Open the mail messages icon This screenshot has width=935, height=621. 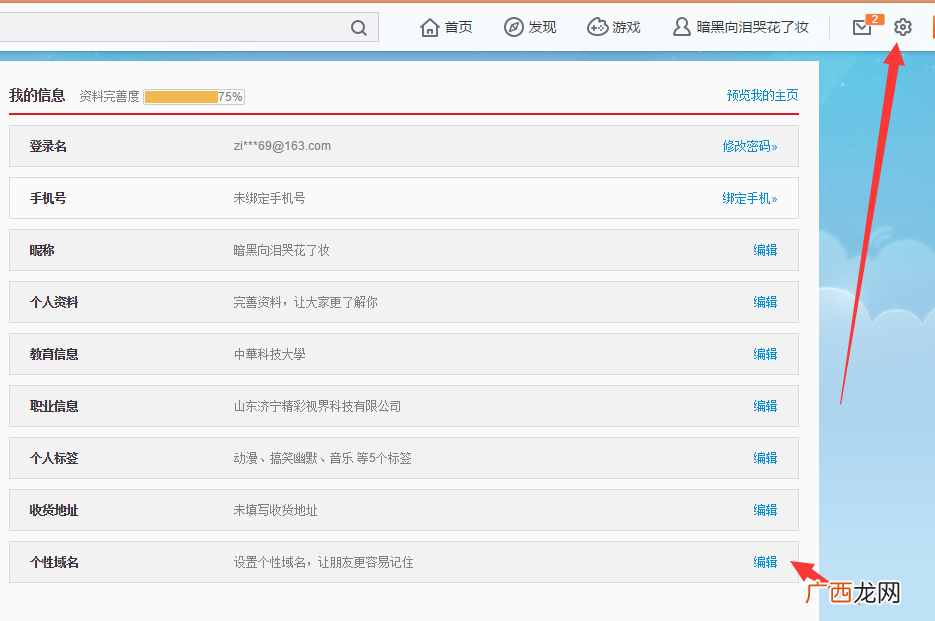(862, 27)
